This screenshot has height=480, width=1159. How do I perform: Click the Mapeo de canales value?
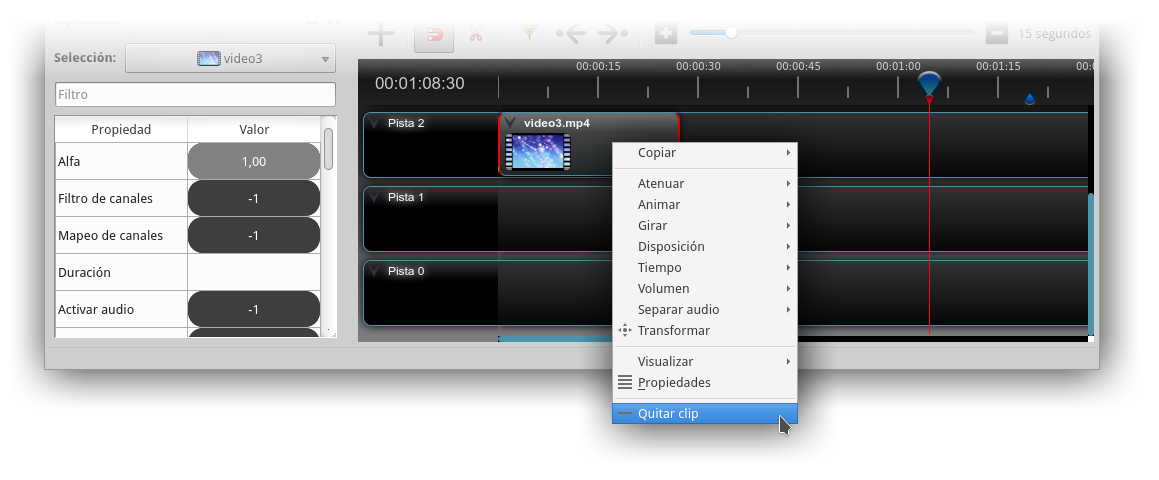click(254, 235)
